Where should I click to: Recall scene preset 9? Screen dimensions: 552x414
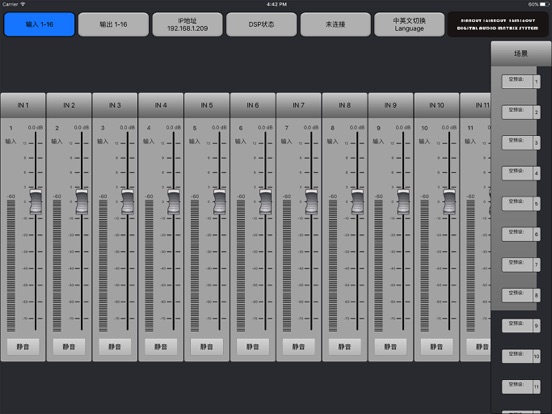click(521, 326)
